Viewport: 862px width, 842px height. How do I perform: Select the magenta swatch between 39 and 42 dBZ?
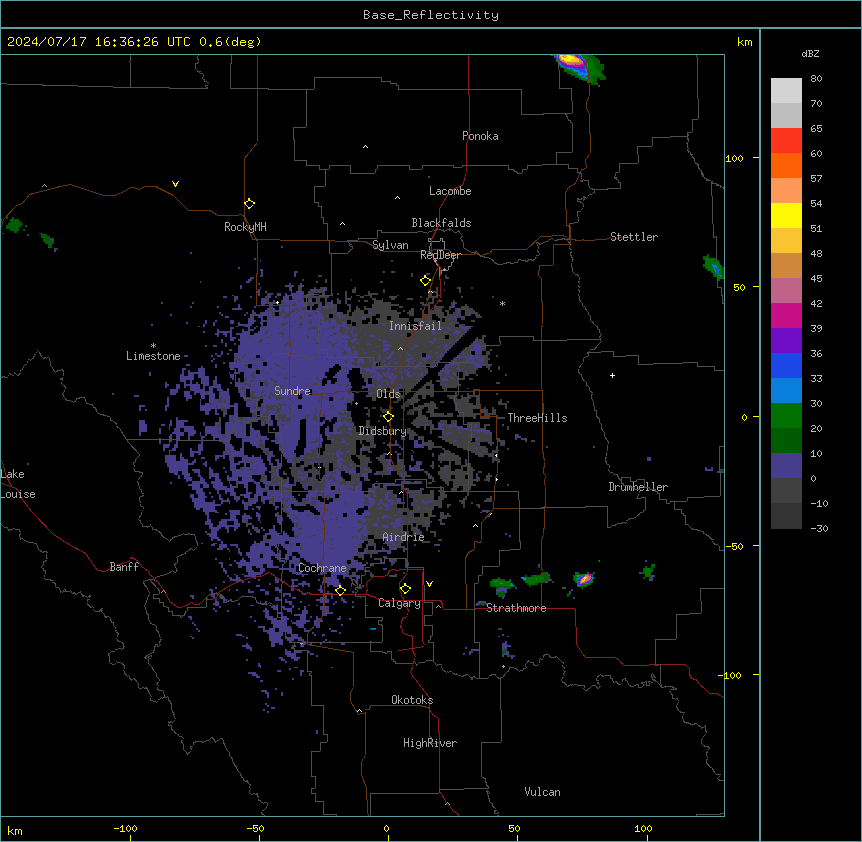click(x=786, y=315)
